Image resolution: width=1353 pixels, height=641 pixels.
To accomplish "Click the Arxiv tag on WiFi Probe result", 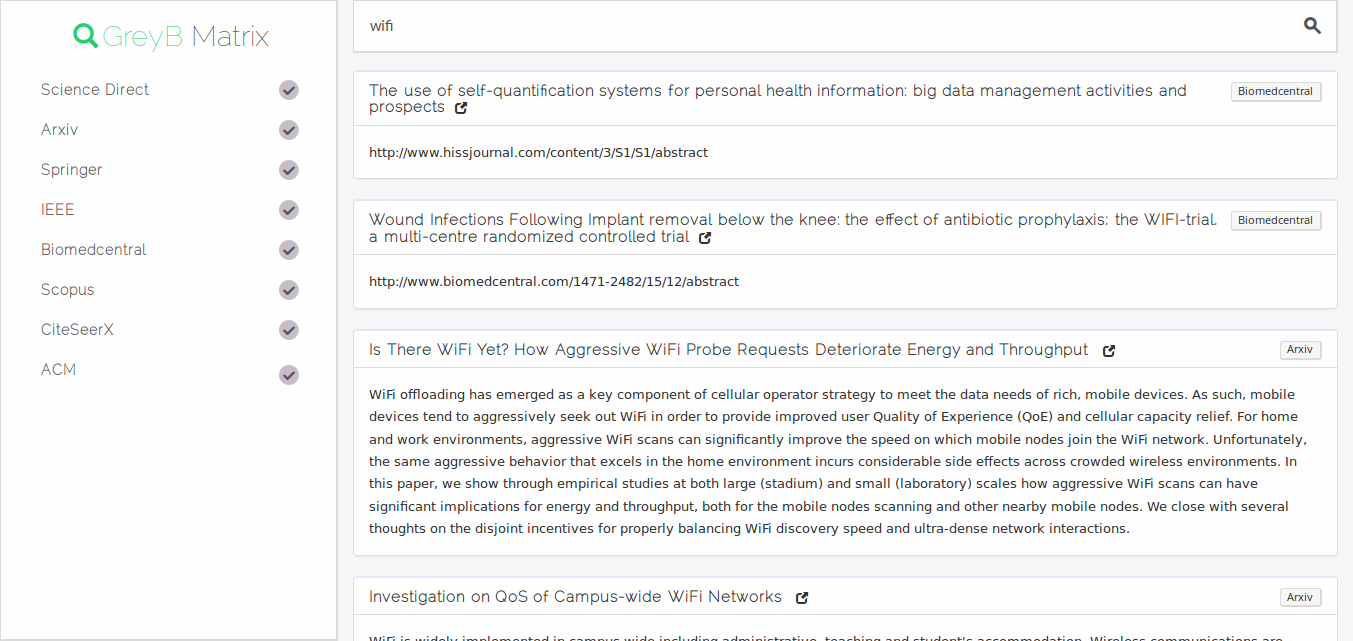I will 1300,350.
